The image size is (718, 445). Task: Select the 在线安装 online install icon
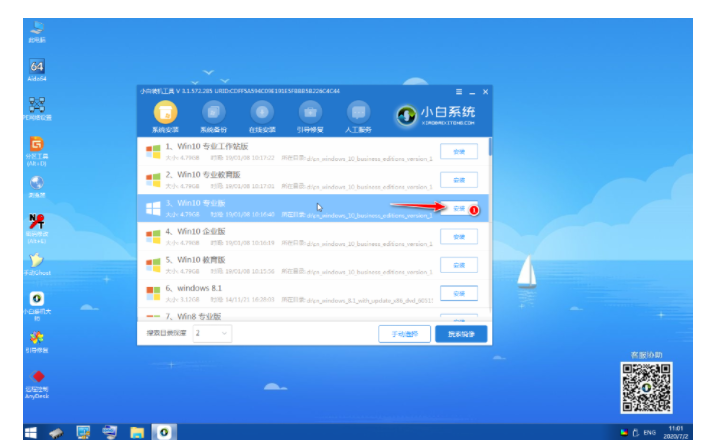pyautogui.click(x=262, y=117)
